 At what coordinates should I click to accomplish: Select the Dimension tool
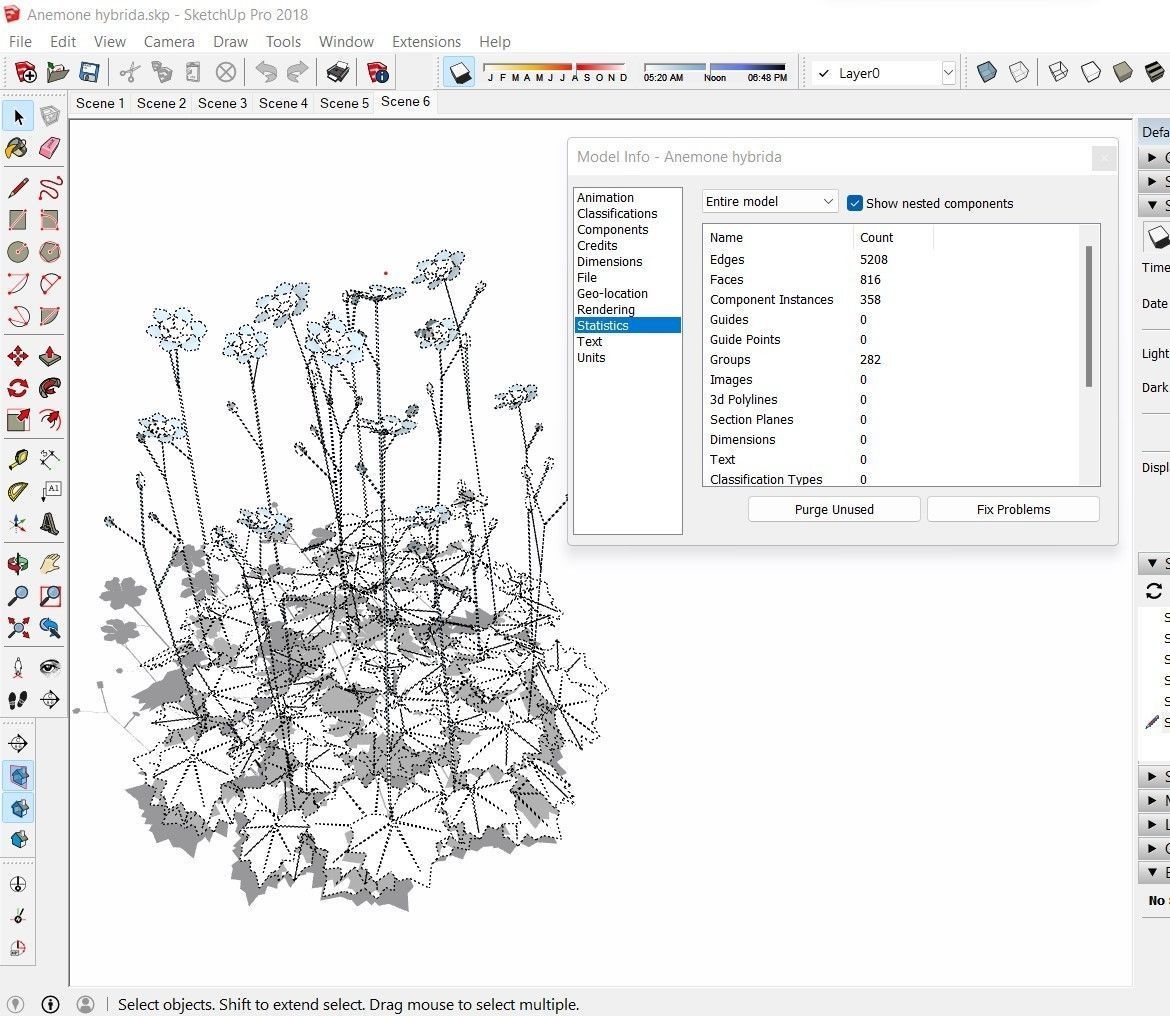point(50,460)
